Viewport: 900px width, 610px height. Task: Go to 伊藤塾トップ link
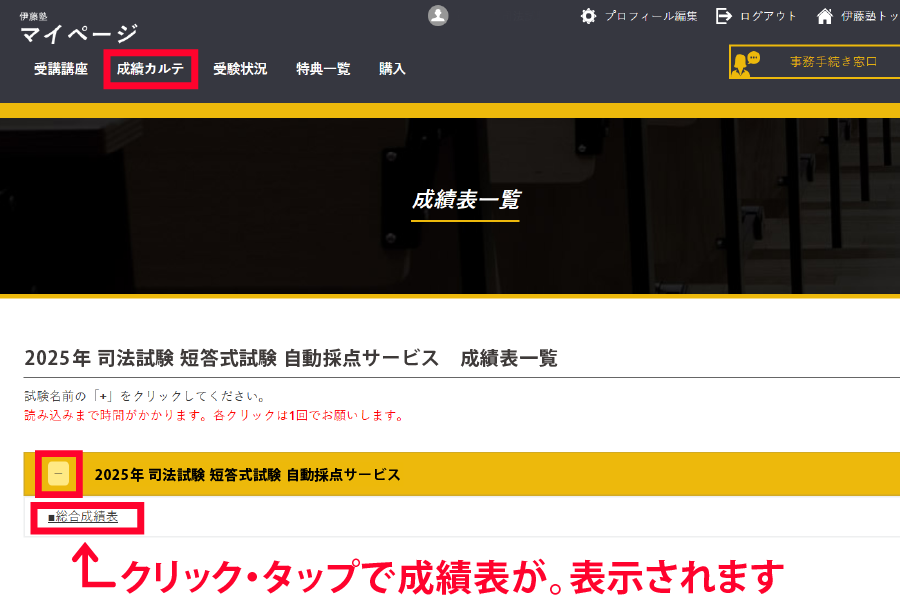pyautogui.click(x=869, y=16)
